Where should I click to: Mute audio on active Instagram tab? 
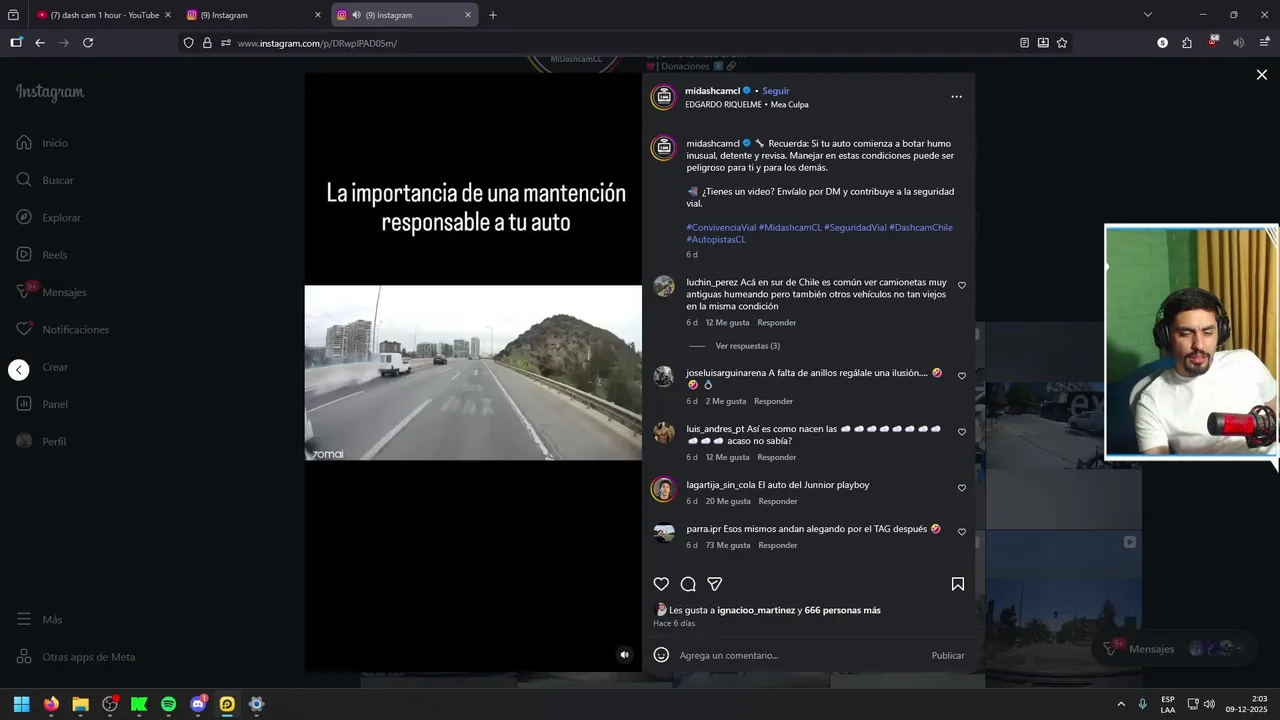(356, 15)
